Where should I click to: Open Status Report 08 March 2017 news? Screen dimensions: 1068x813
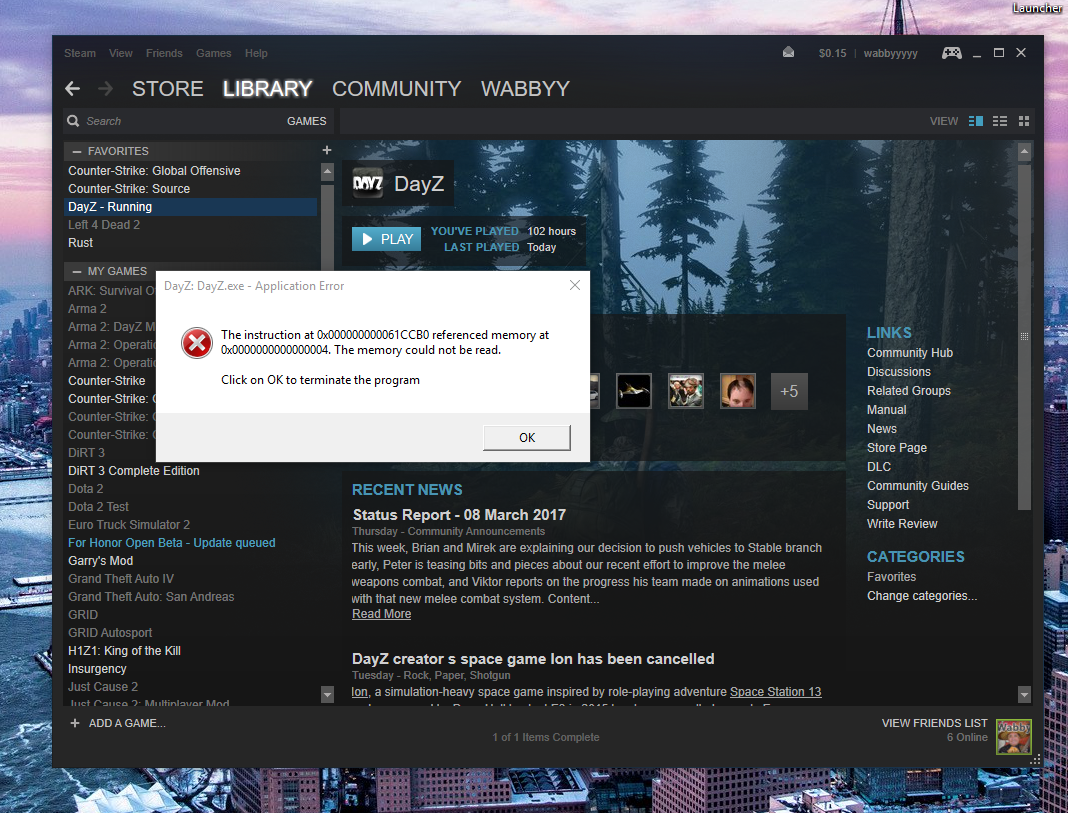(x=459, y=515)
